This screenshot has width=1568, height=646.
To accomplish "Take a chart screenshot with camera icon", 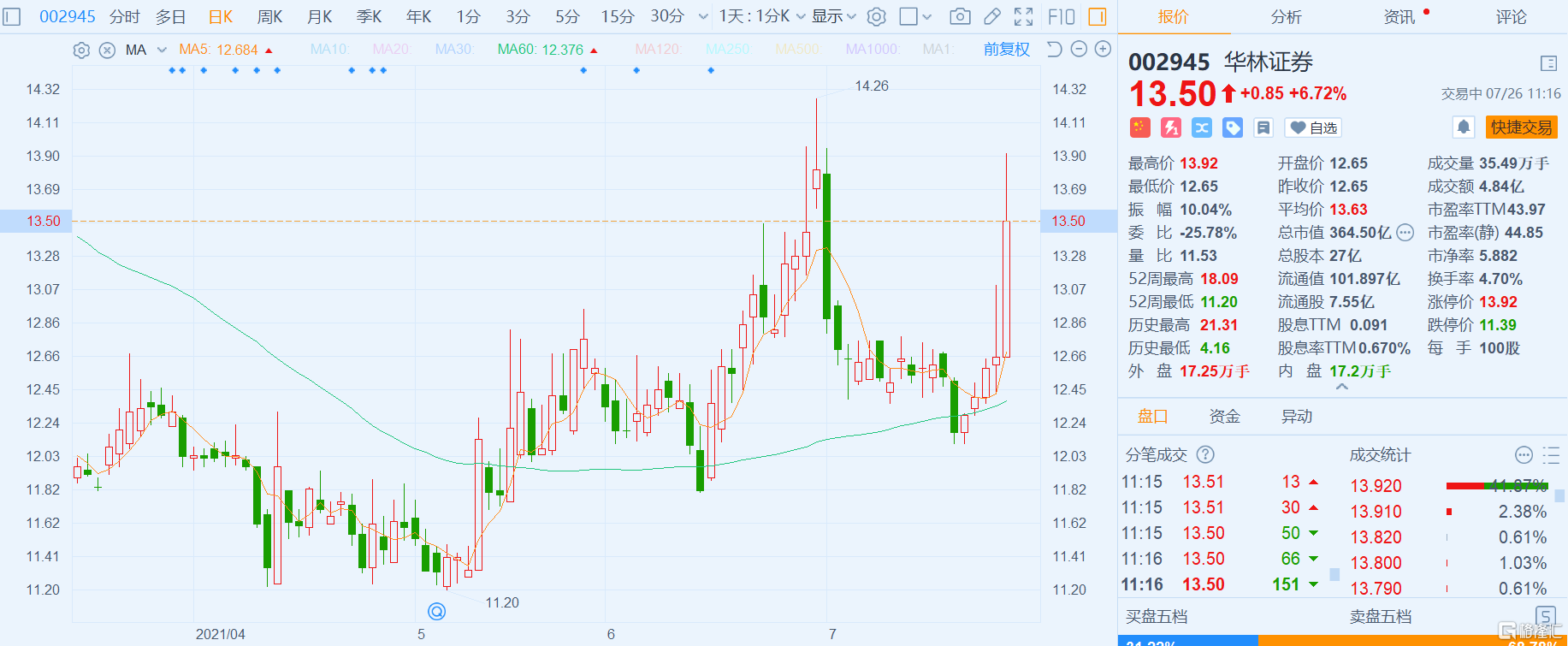I will click(961, 16).
